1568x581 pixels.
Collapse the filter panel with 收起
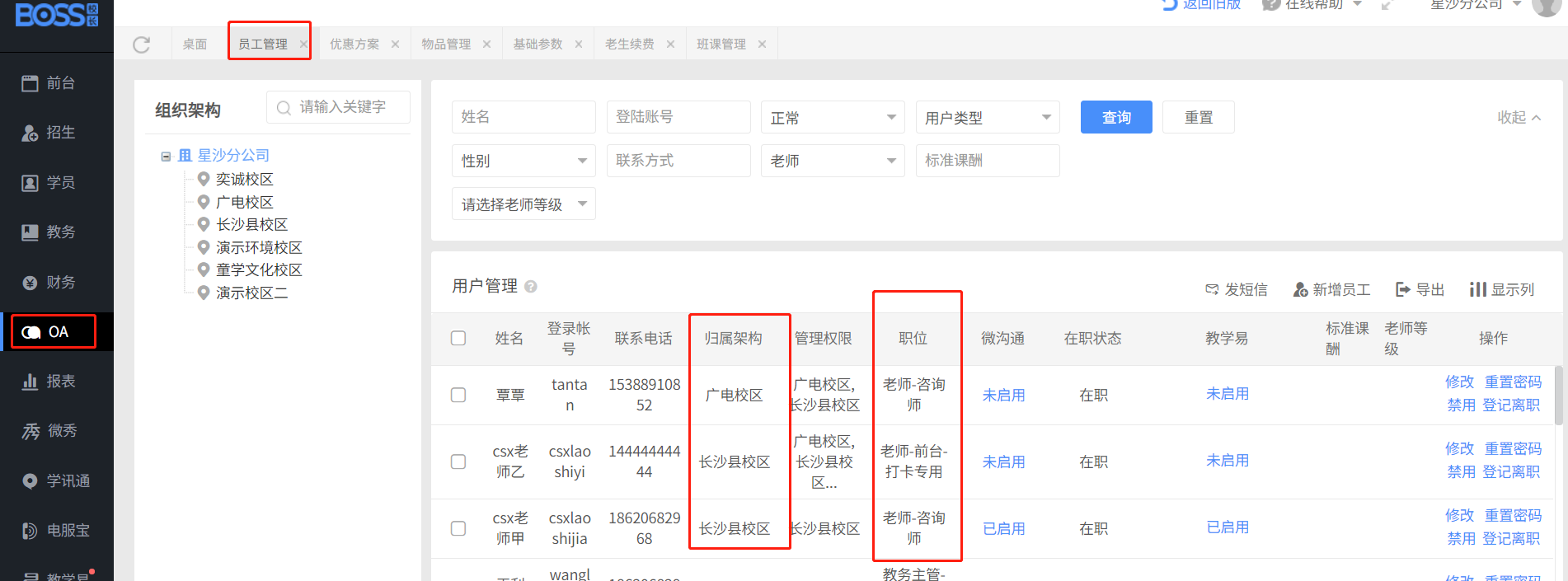[1519, 117]
